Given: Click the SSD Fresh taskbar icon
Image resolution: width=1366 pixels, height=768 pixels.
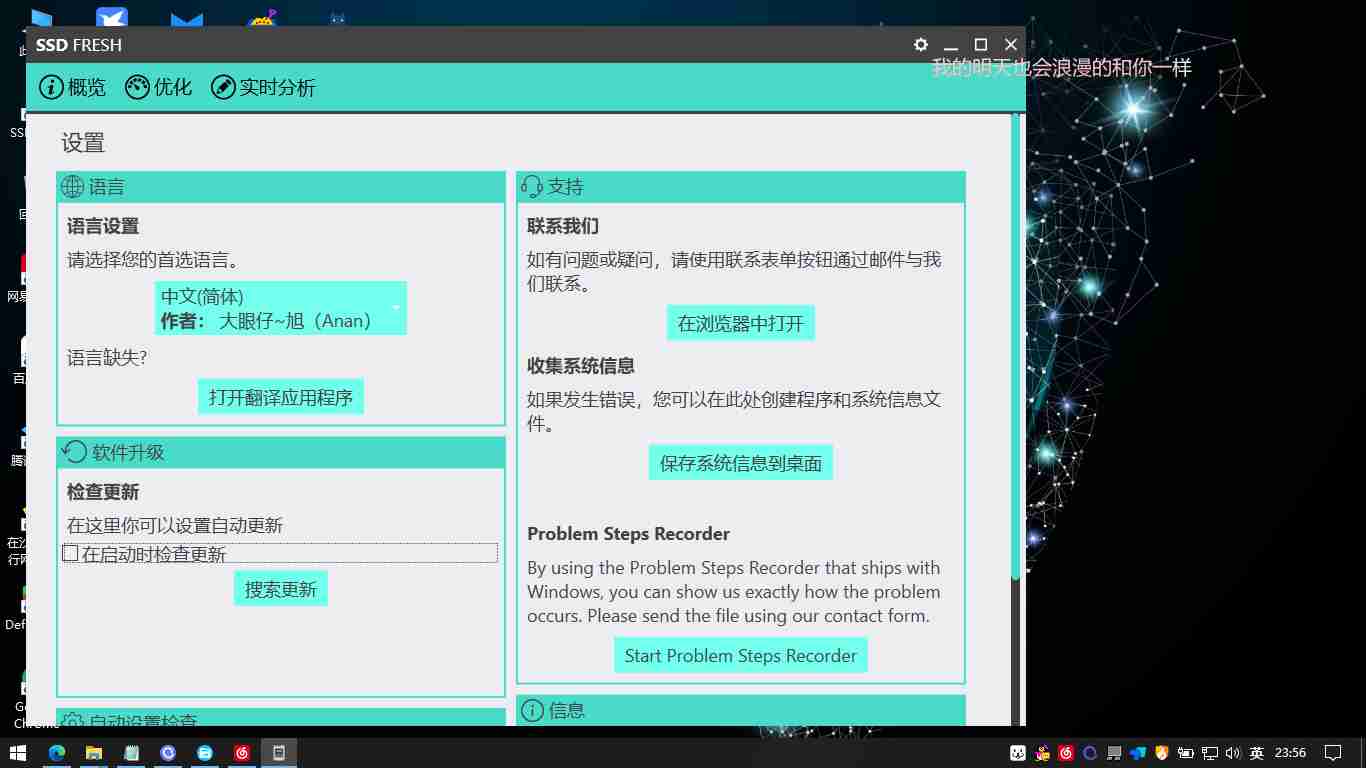Looking at the screenshot, I should [279, 752].
